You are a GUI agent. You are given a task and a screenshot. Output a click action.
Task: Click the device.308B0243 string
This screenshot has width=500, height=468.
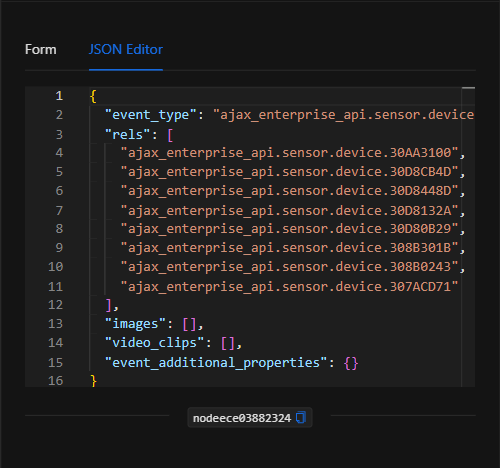pos(289,267)
